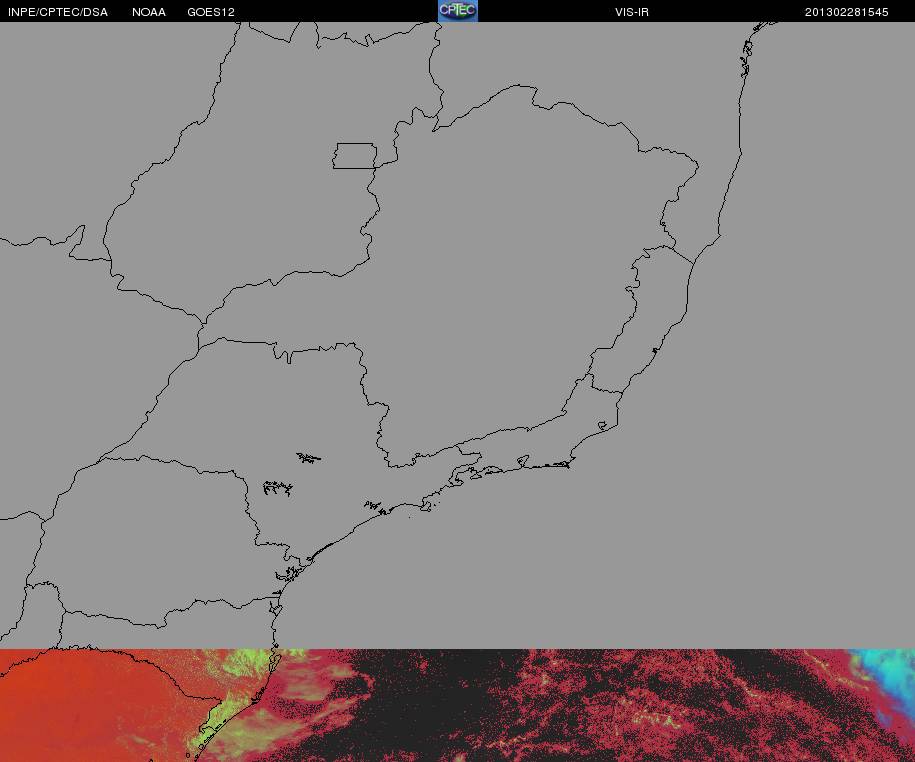The image size is (915, 762).
Task: Click the CPTEC logo in the header
Action: (x=458, y=11)
